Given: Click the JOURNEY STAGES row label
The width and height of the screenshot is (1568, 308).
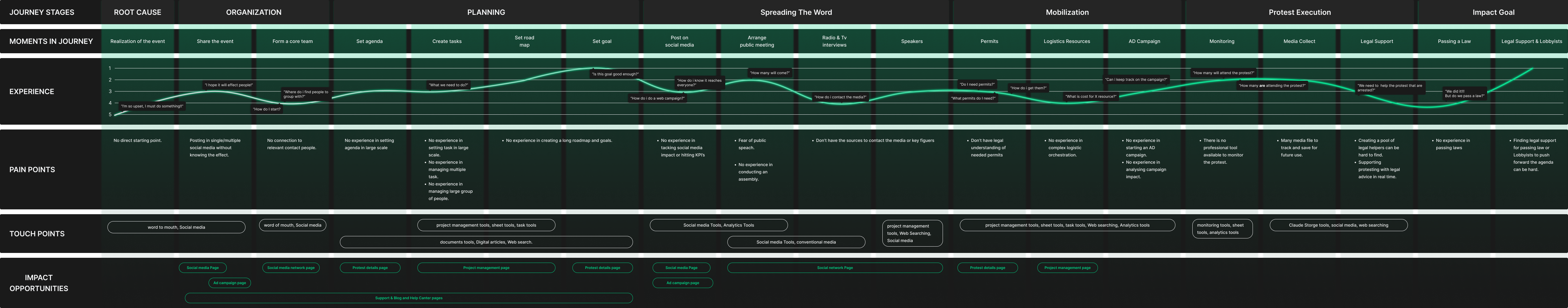Looking at the screenshot, I should coord(42,12).
